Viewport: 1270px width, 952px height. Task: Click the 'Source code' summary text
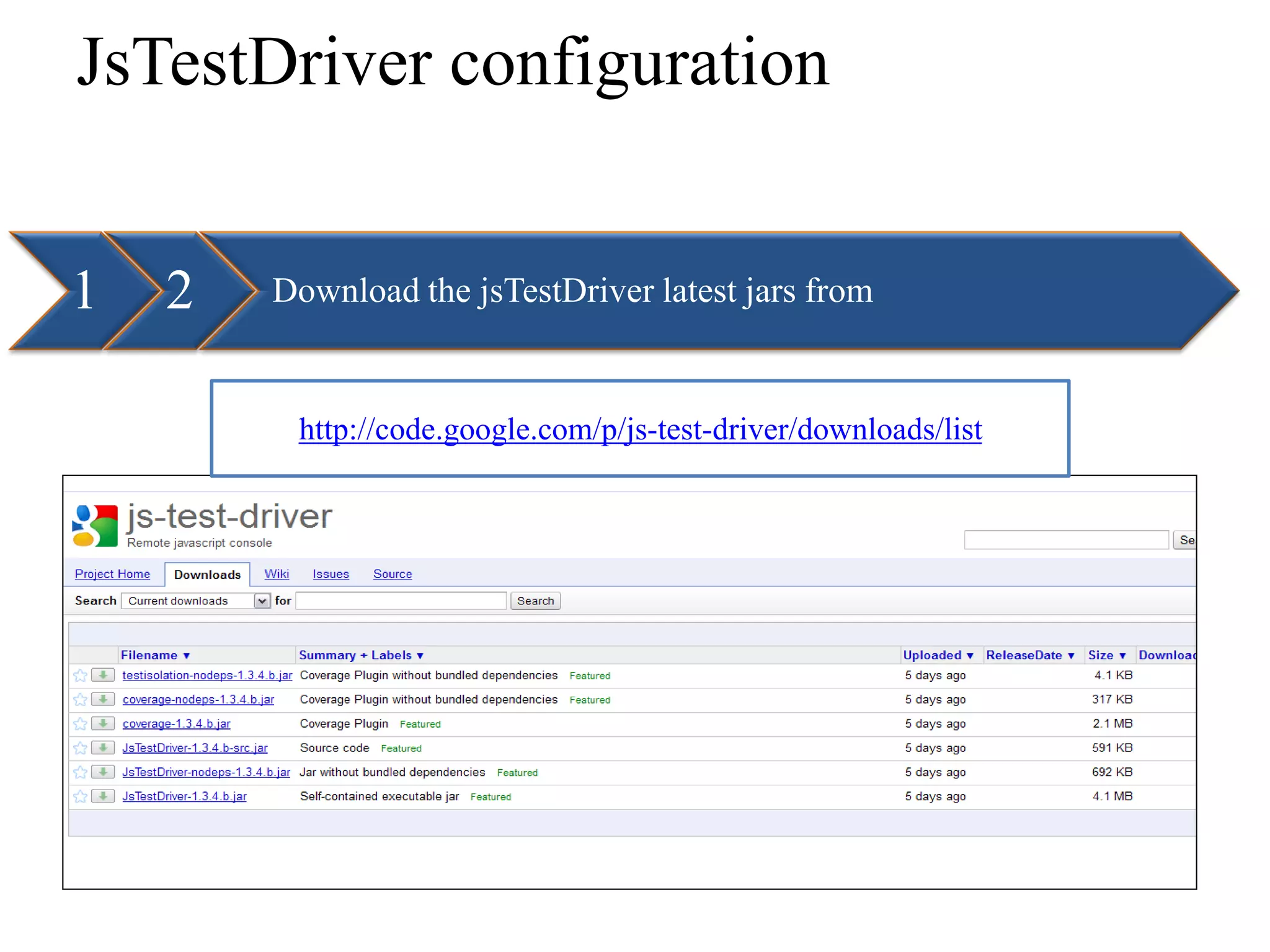click(334, 748)
